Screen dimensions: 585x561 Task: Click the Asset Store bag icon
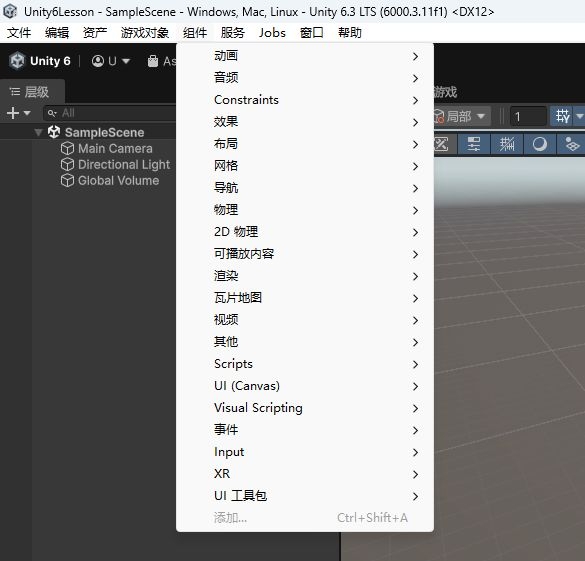pyautogui.click(x=153, y=61)
